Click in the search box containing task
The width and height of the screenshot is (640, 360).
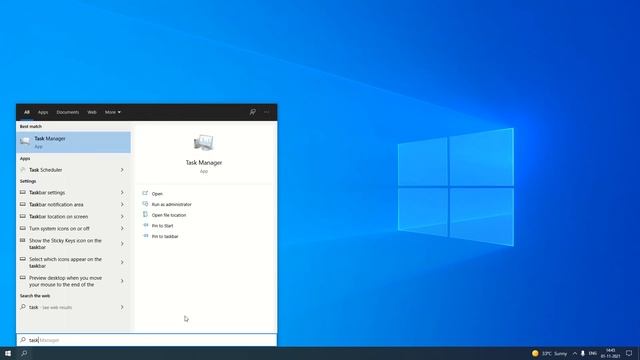click(x=147, y=340)
